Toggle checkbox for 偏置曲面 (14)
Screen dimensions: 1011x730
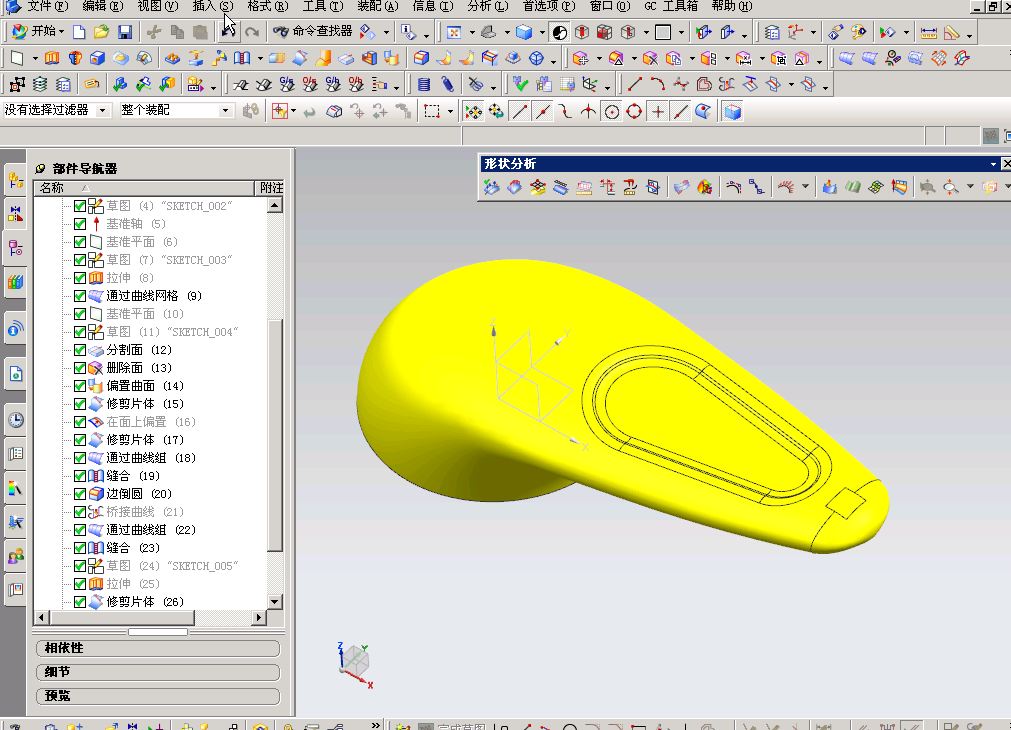[80, 386]
